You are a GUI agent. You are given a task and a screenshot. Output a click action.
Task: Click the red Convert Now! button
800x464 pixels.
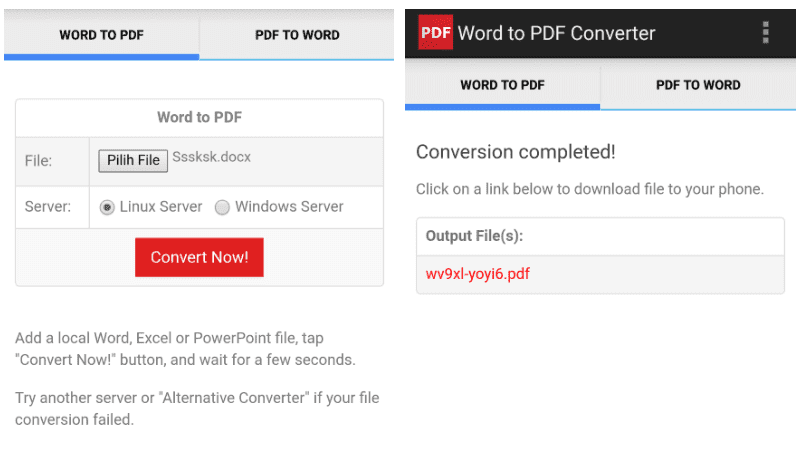point(199,257)
